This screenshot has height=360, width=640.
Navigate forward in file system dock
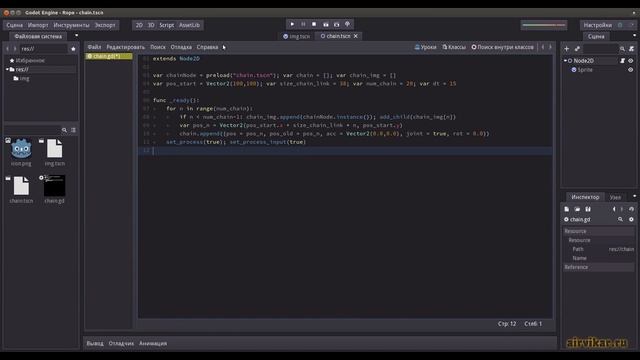[15, 49]
